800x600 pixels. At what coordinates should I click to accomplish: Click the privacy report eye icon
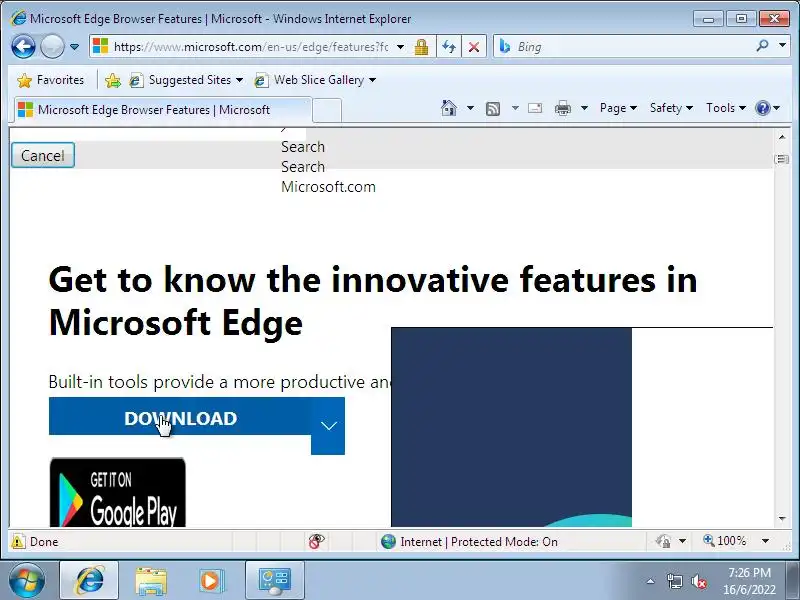click(x=316, y=541)
